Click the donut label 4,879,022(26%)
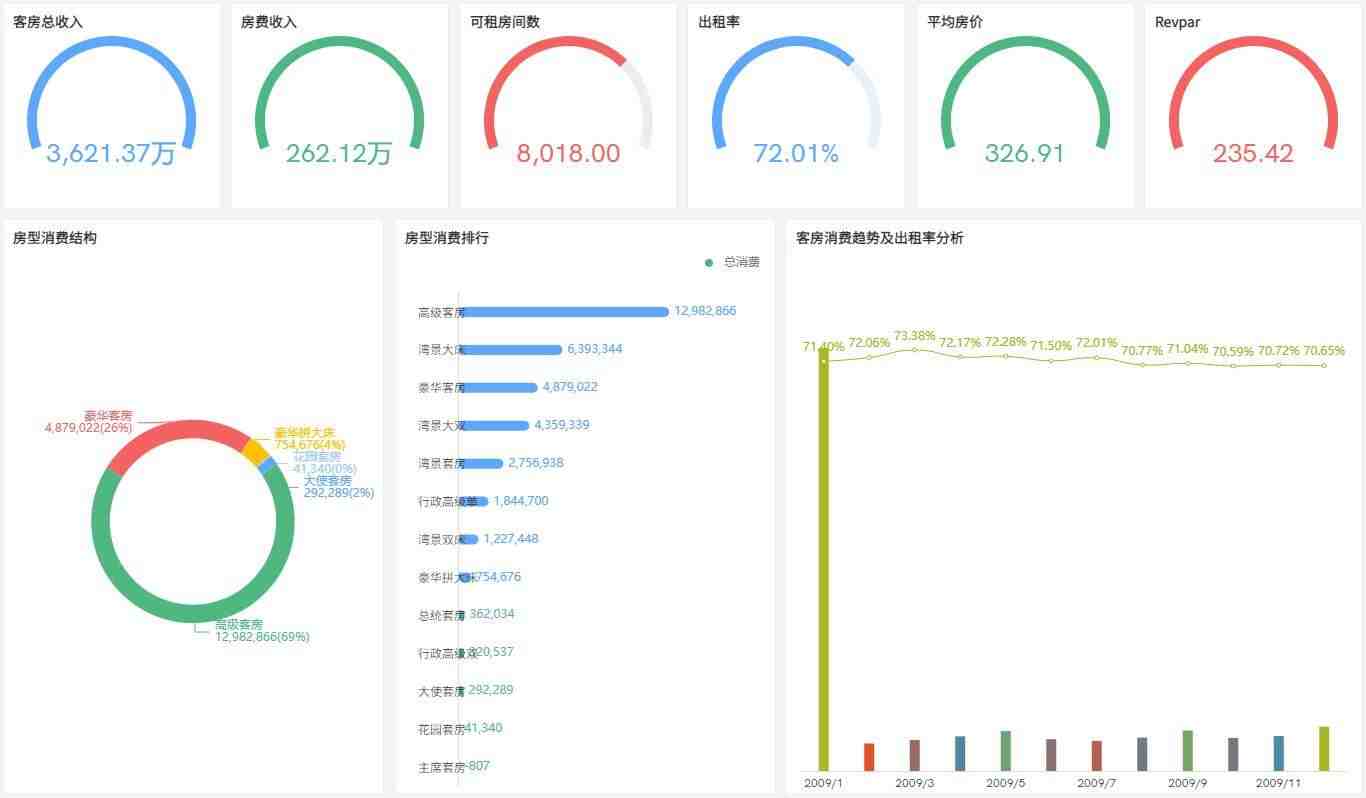Viewport: 1366px width, 798px height. tap(88, 428)
